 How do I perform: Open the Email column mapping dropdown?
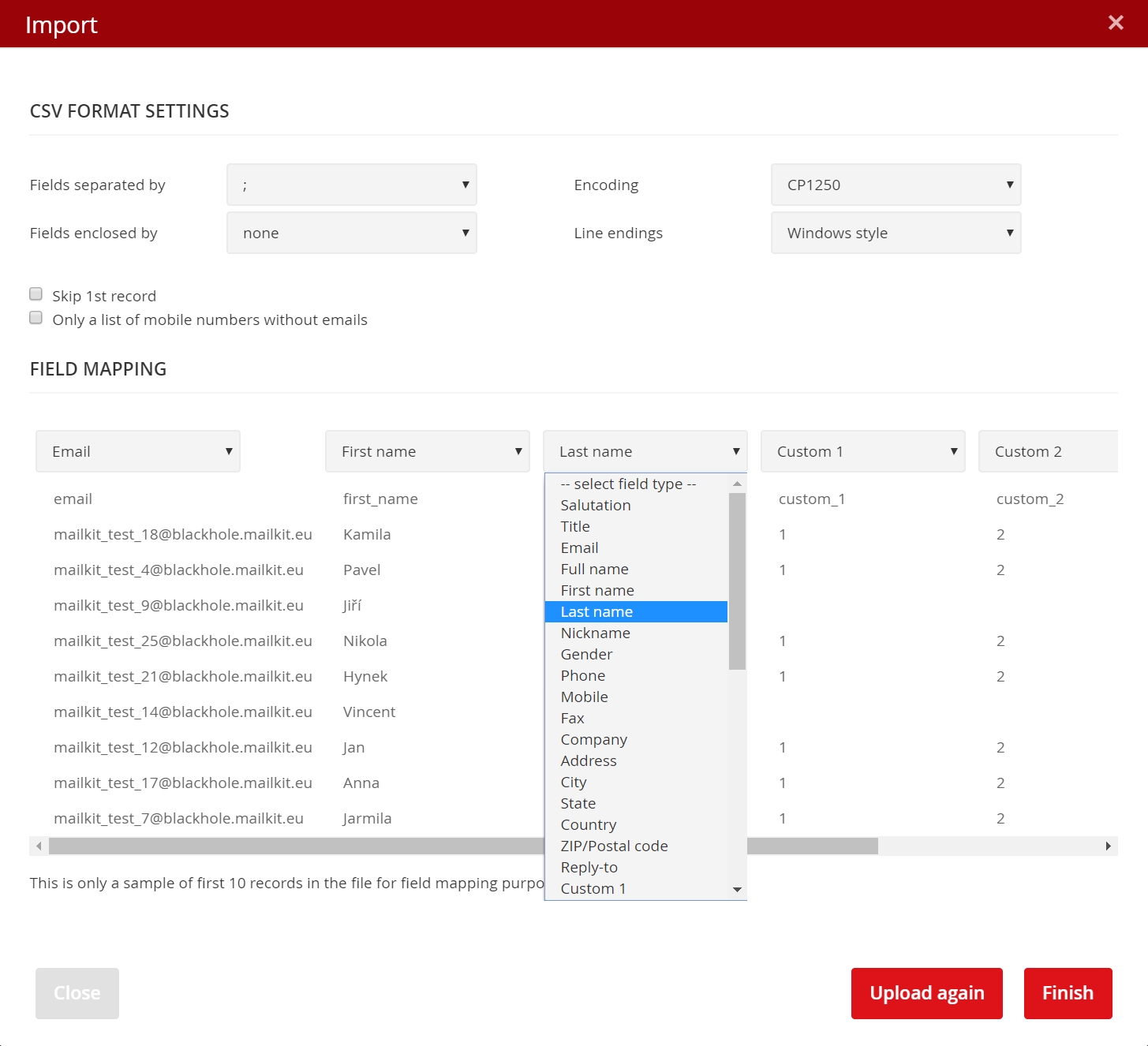(x=138, y=451)
